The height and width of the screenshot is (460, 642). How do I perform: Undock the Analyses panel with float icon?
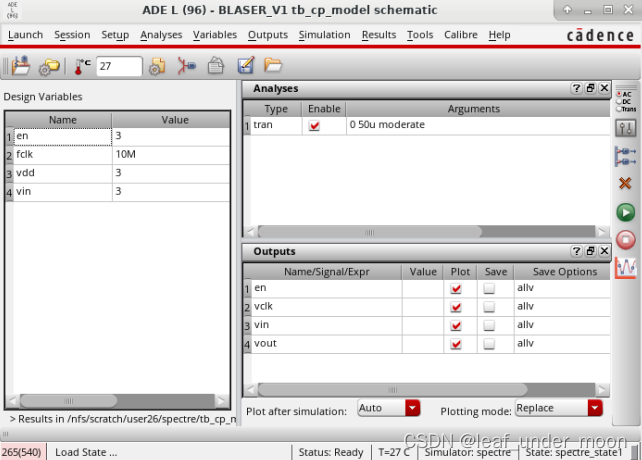click(x=590, y=88)
